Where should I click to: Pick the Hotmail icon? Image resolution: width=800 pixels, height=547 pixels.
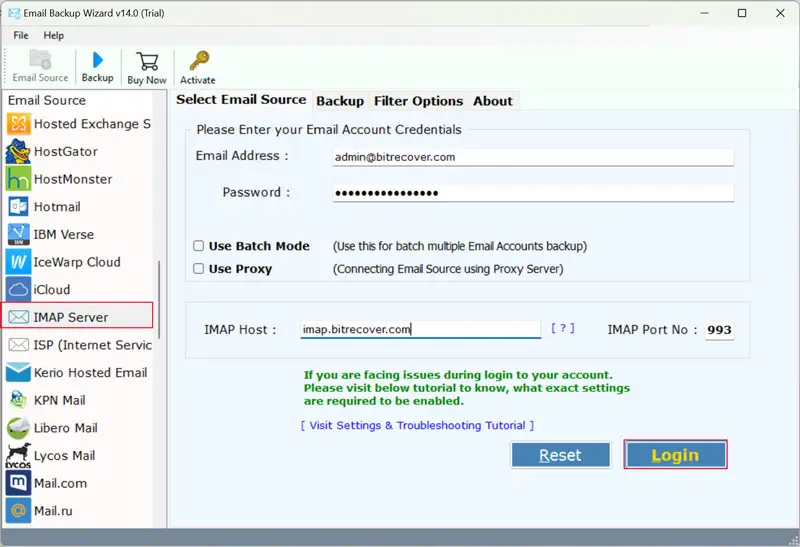pyautogui.click(x=18, y=207)
